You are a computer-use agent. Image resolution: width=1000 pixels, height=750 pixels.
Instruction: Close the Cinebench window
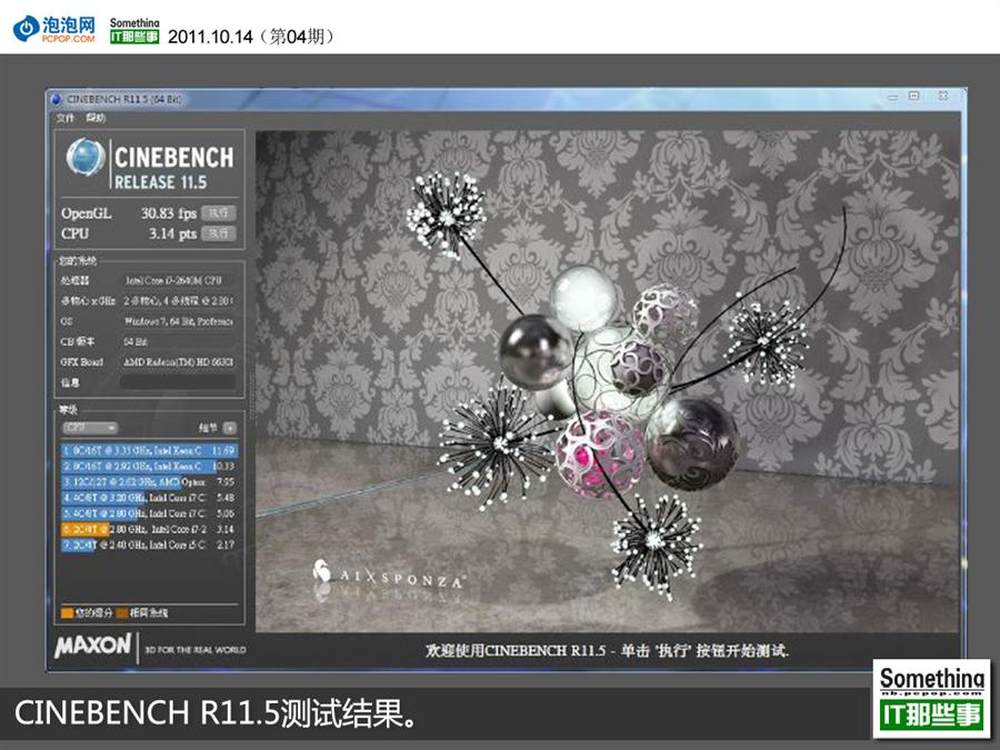[x=943, y=96]
